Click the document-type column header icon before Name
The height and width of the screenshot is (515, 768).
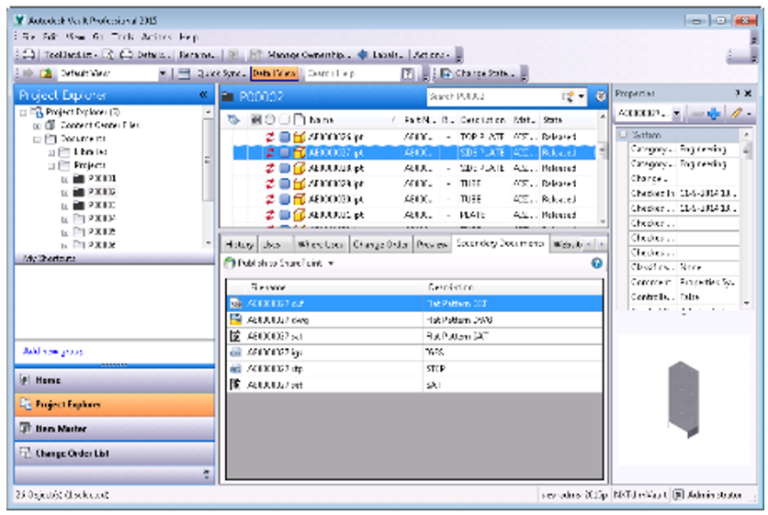pyautogui.click(x=299, y=120)
